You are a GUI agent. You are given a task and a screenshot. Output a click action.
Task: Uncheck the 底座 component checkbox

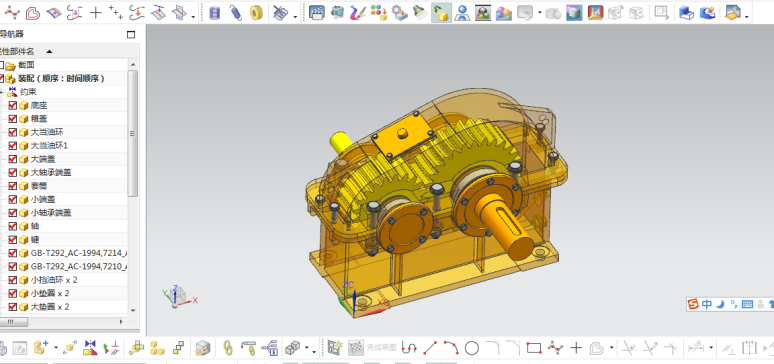coord(13,105)
